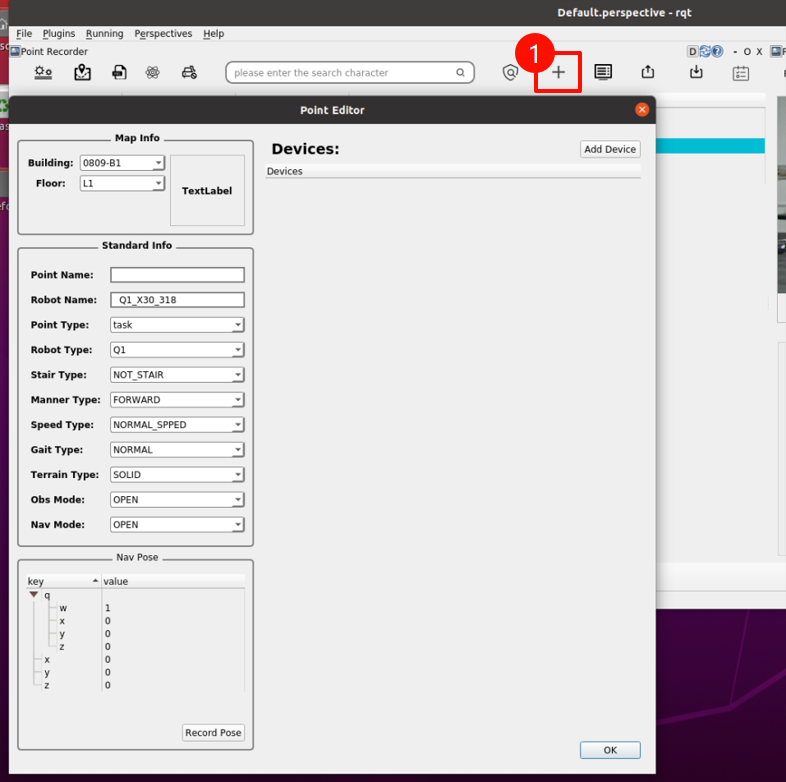This screenshot has width=786, height=782.
Task: Click the Add Device button
Action: pos(610,149)
